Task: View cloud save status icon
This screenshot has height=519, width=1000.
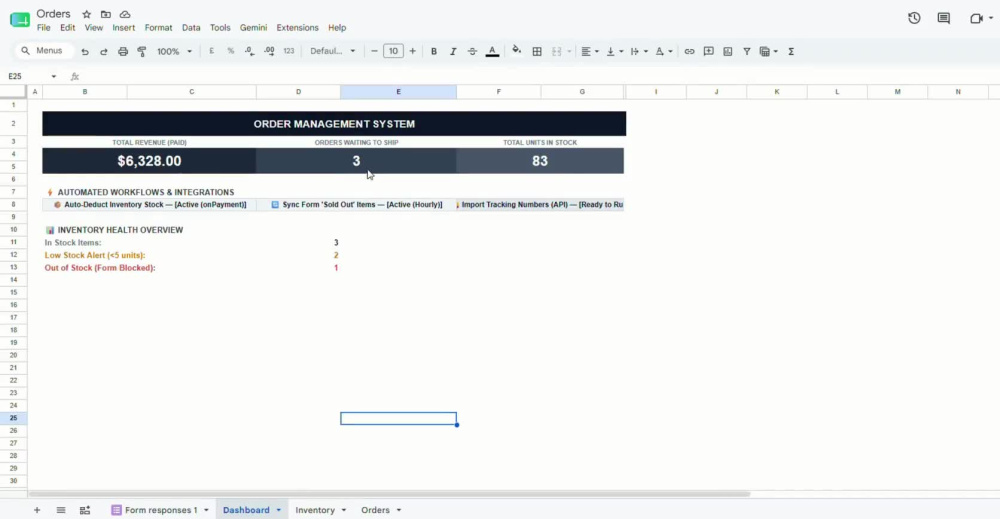Action: click(x=125, y=14)
